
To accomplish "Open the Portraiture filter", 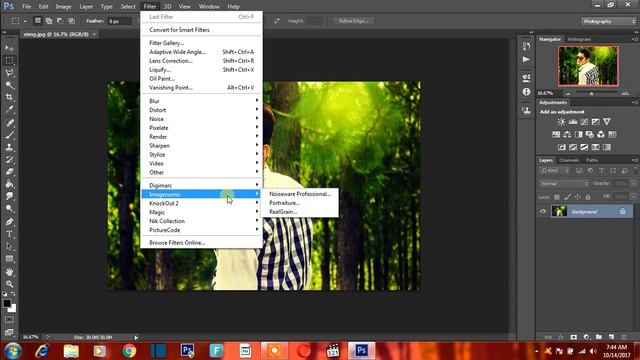I will click(x=300, y=203).
